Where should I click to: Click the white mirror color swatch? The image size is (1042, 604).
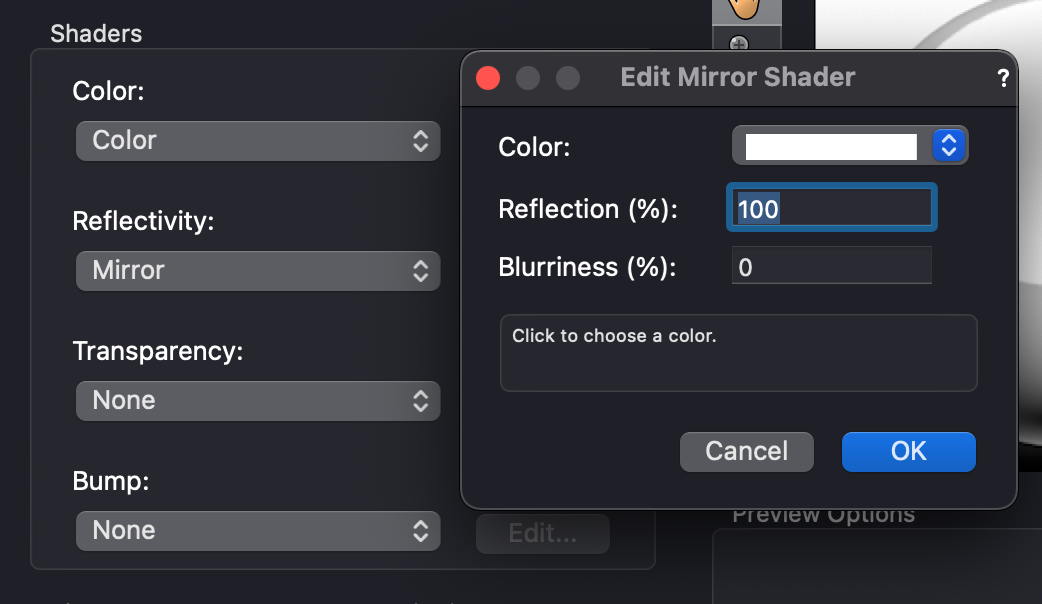(830, 146)
